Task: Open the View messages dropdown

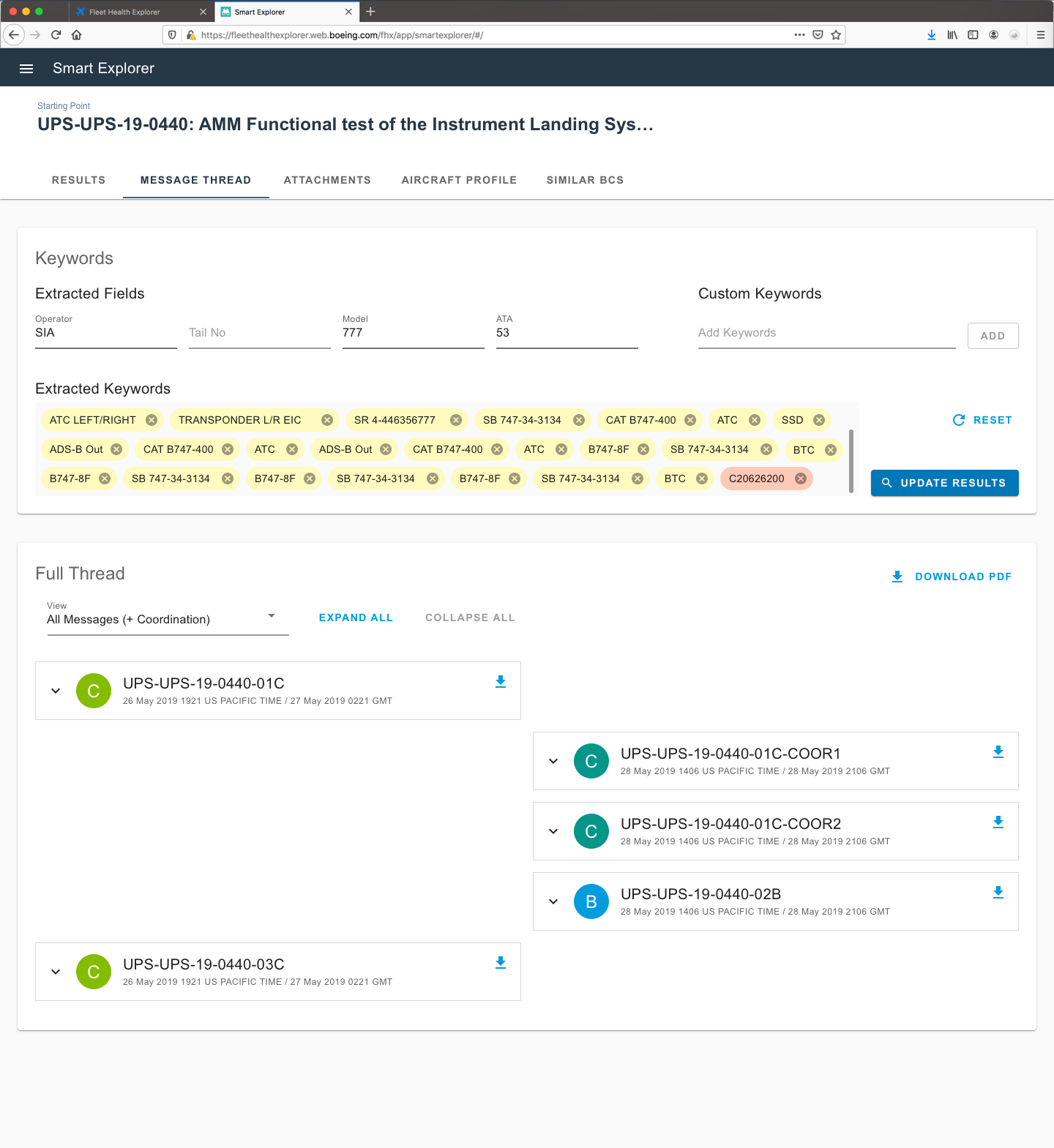Action: coord(168,619)
